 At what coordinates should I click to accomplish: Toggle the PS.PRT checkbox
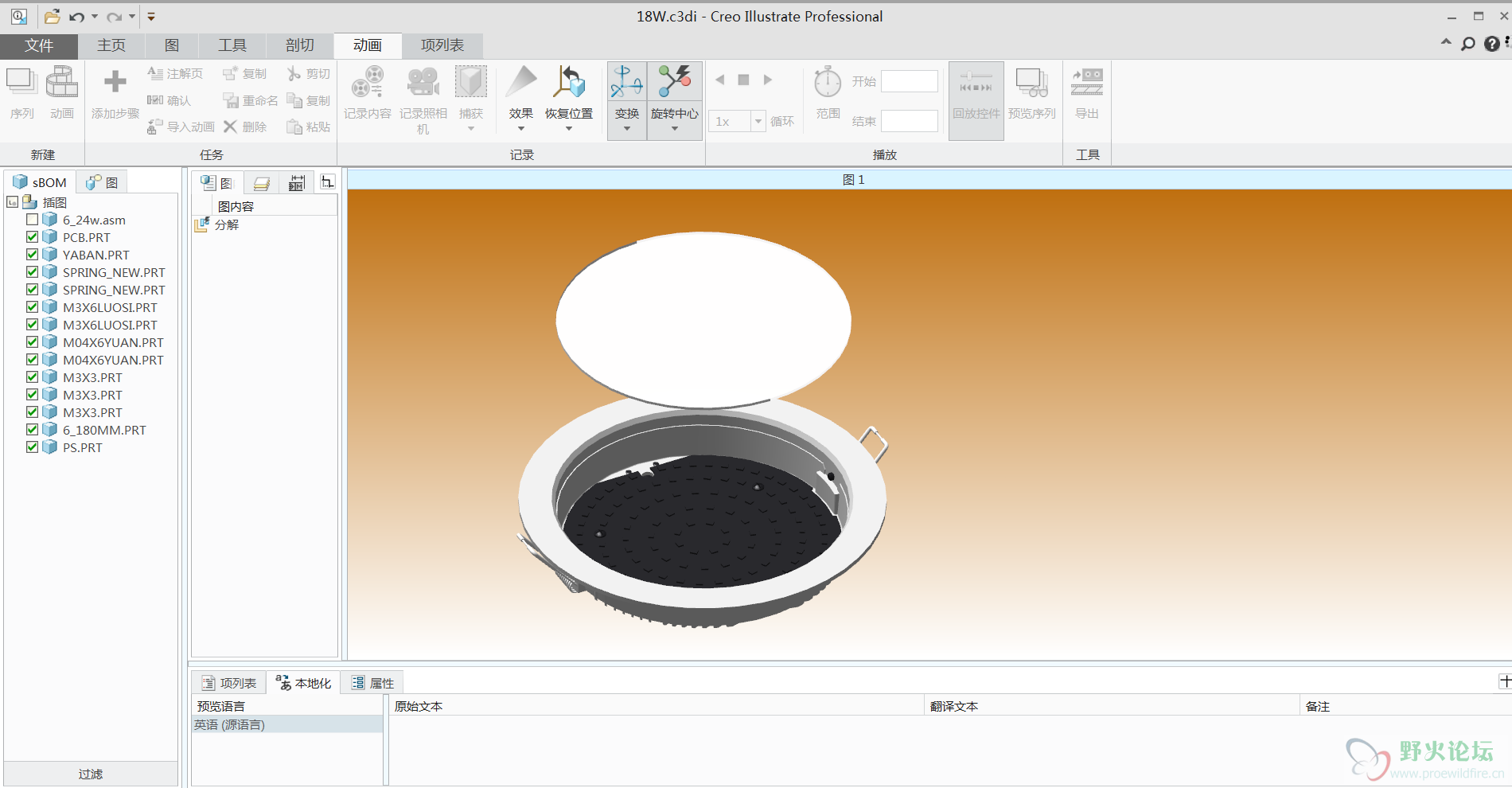point(32,447)
